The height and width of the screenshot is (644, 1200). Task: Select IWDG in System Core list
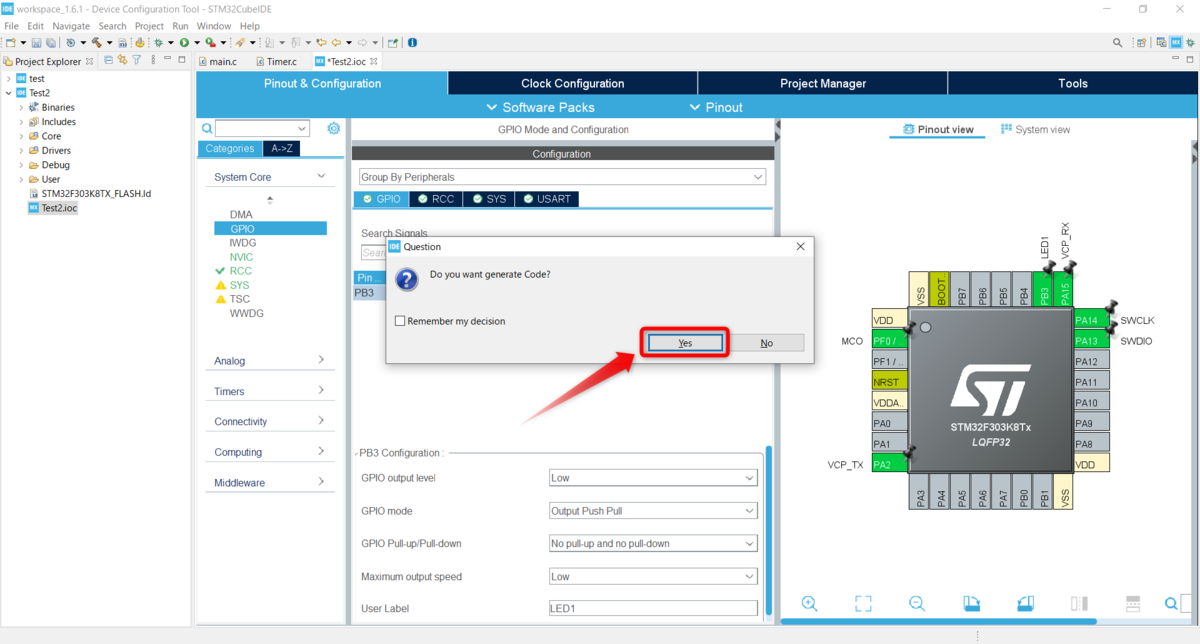pyautogui.click(x=243, y=243)
